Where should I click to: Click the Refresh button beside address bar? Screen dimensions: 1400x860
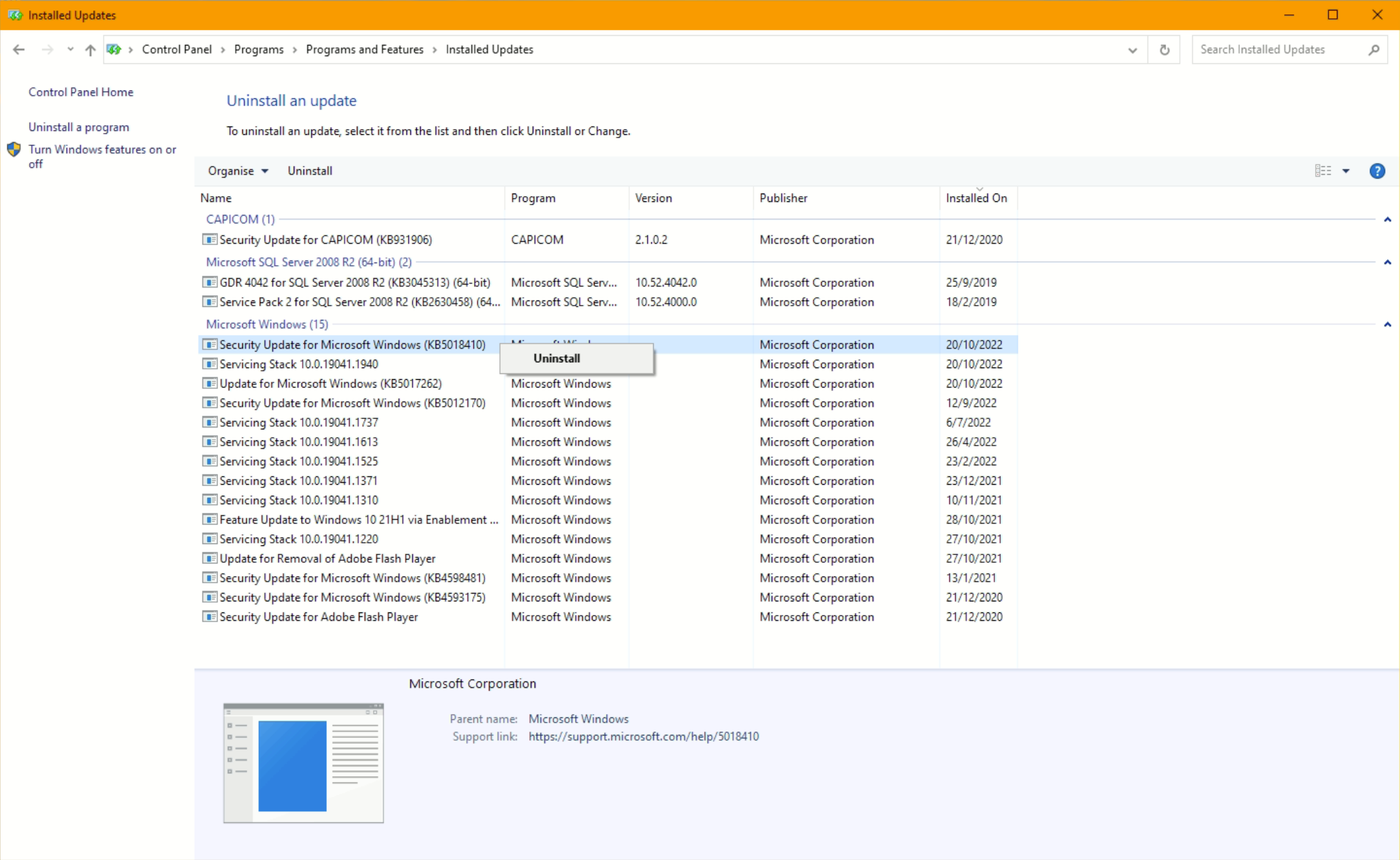[x=1164, y=50]
